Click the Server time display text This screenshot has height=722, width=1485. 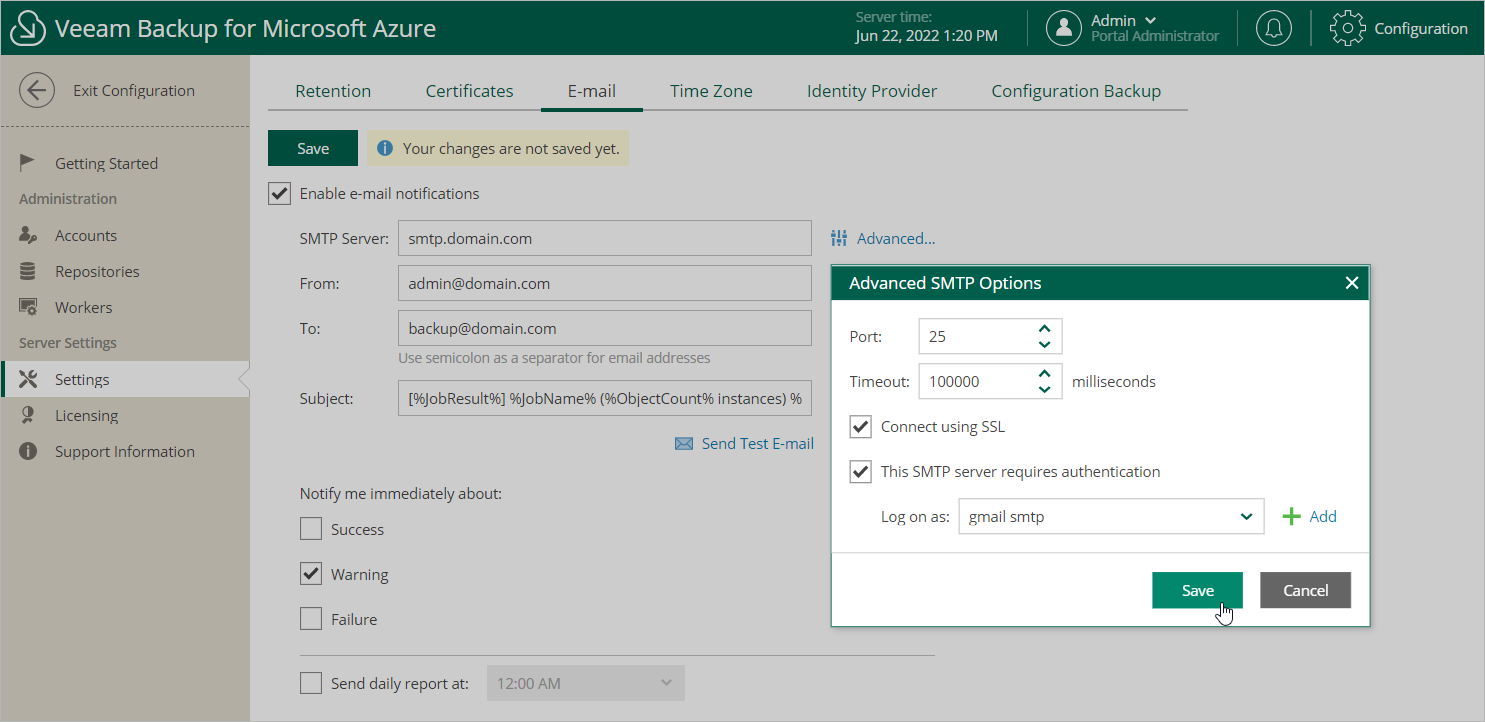[926, 27]
